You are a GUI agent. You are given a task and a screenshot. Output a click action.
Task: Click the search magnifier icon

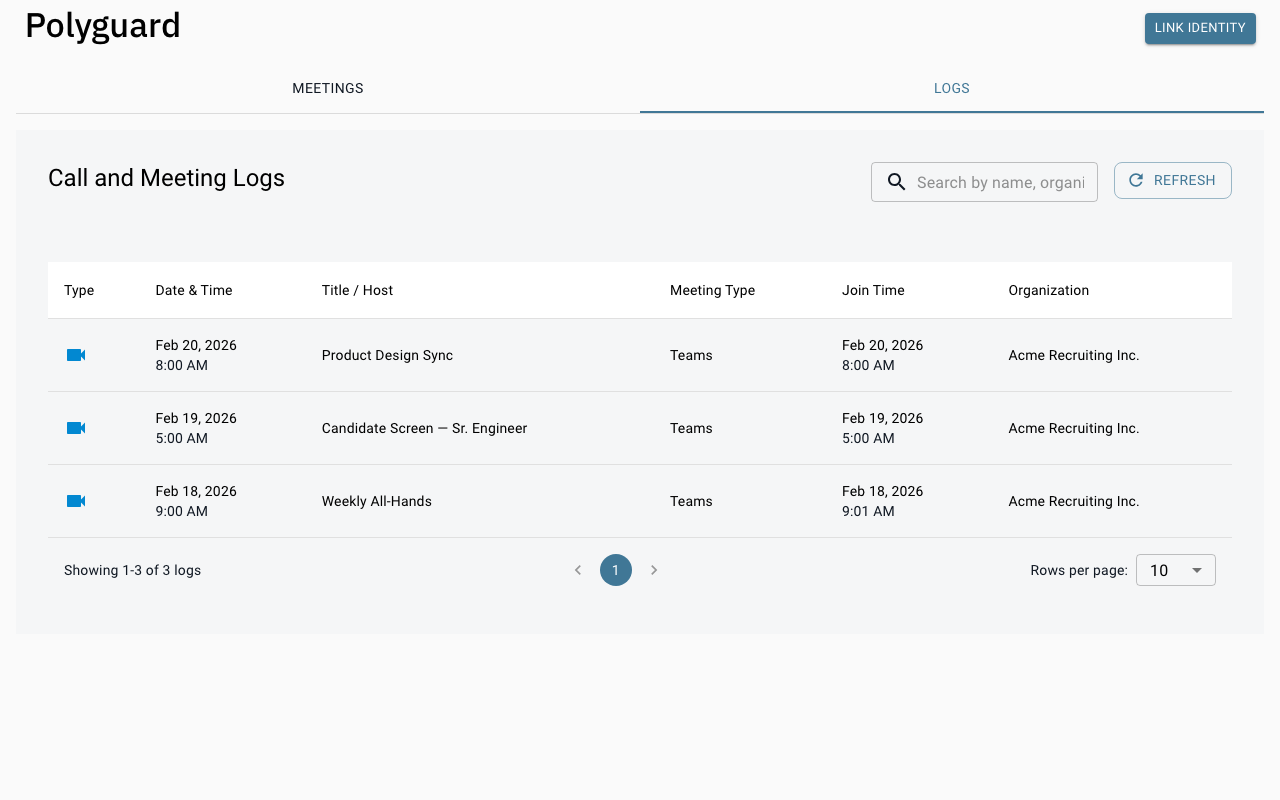point(896,182)
